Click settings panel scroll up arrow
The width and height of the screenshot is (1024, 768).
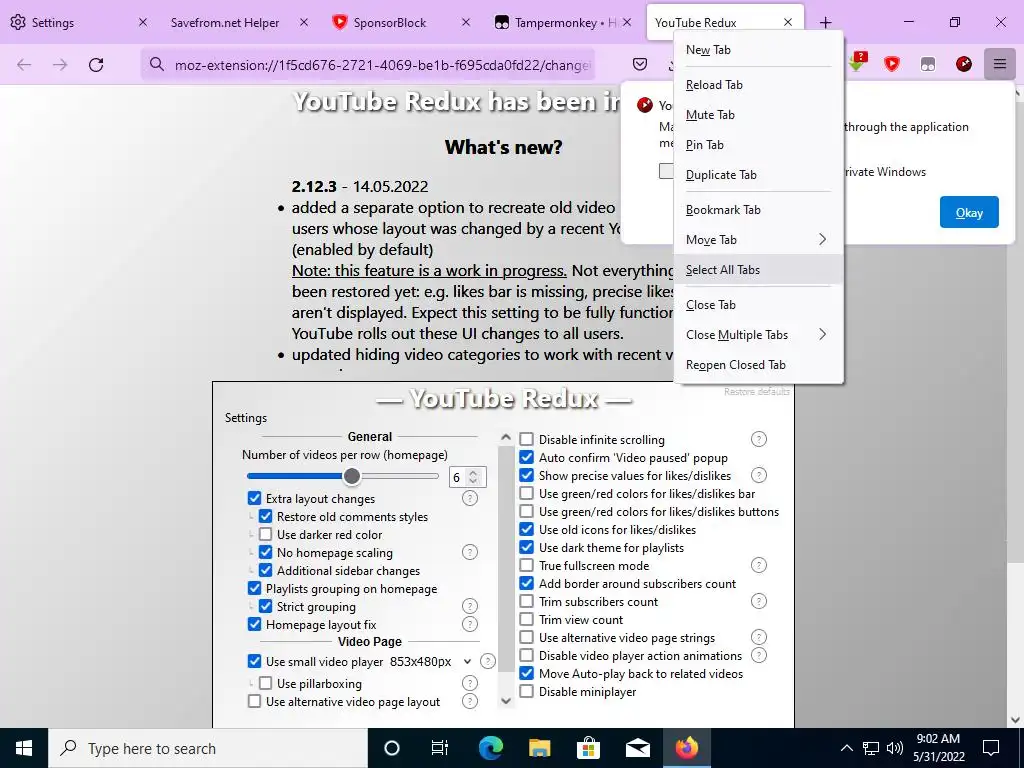pos(505,437)
